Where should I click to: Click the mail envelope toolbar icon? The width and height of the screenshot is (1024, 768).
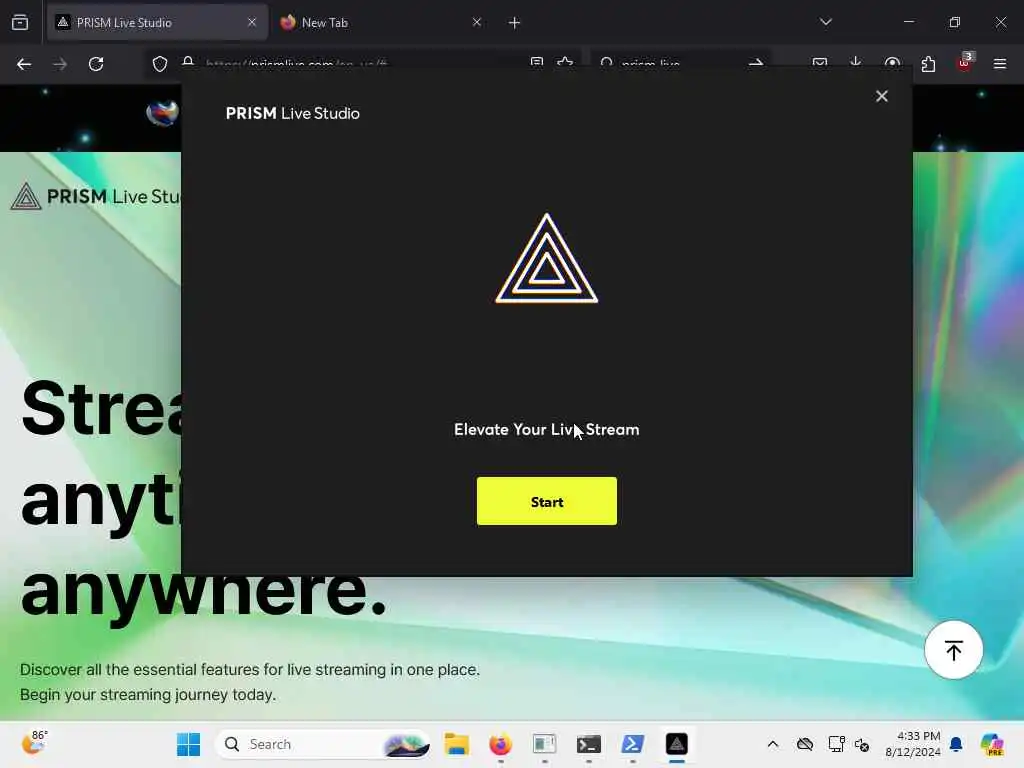820,63
